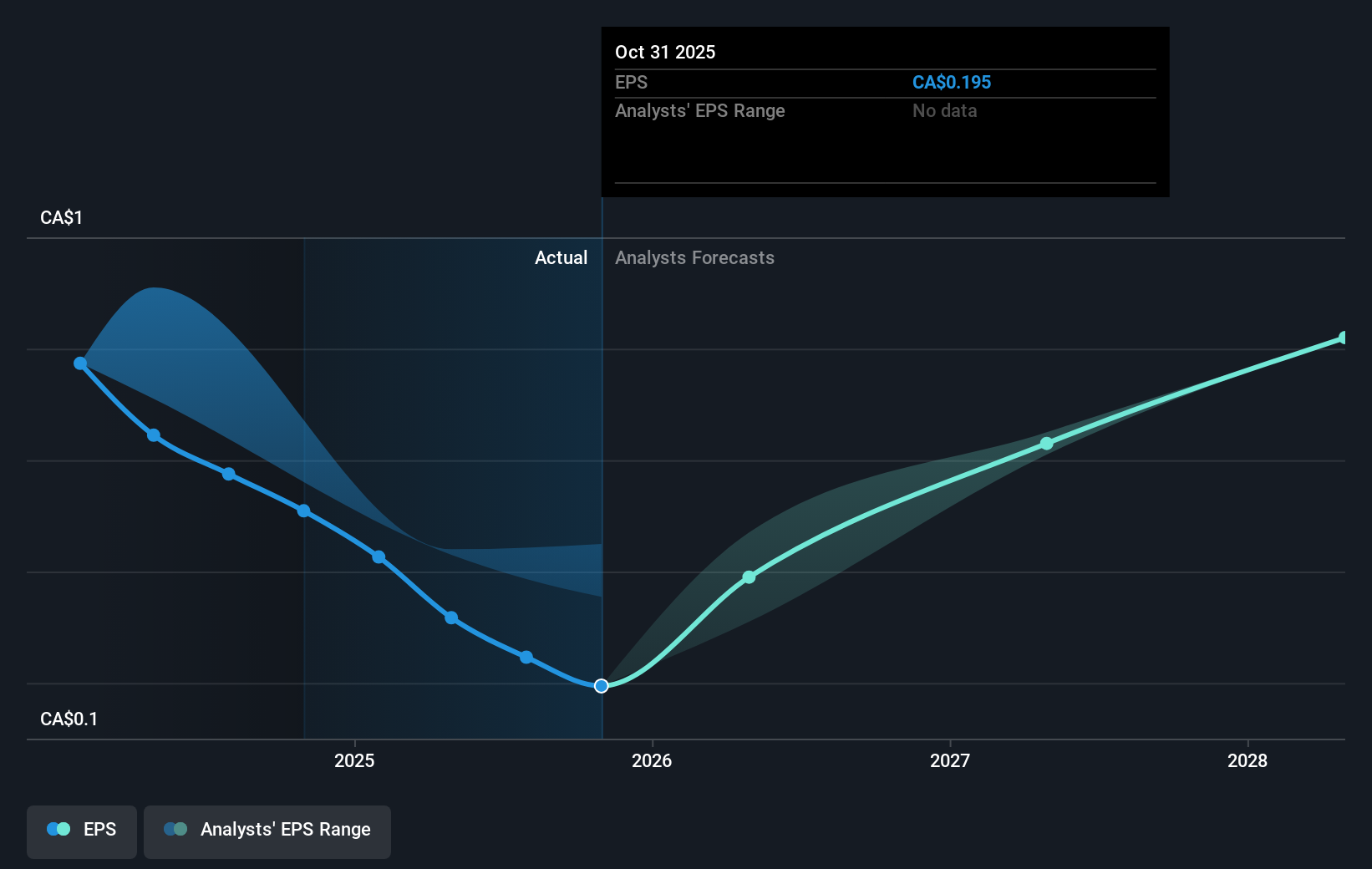The image size is (1372, 869).
Task: Click the forecast EPS point in 2027
Action: click(x=1047, y=444)
